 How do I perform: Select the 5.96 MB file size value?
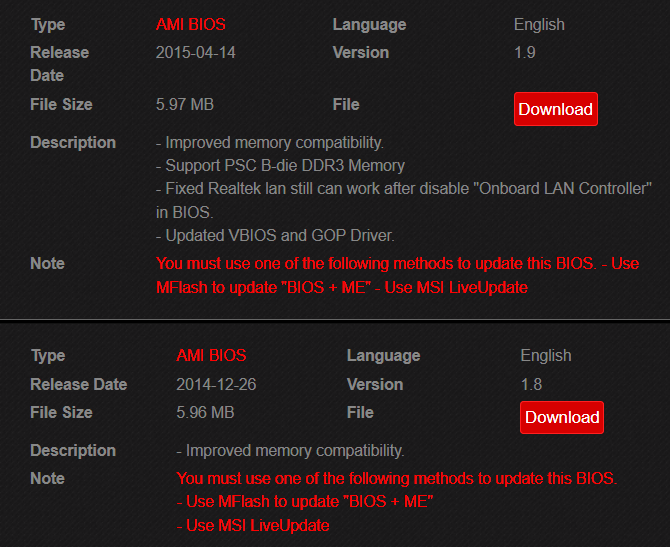point(205,412)
